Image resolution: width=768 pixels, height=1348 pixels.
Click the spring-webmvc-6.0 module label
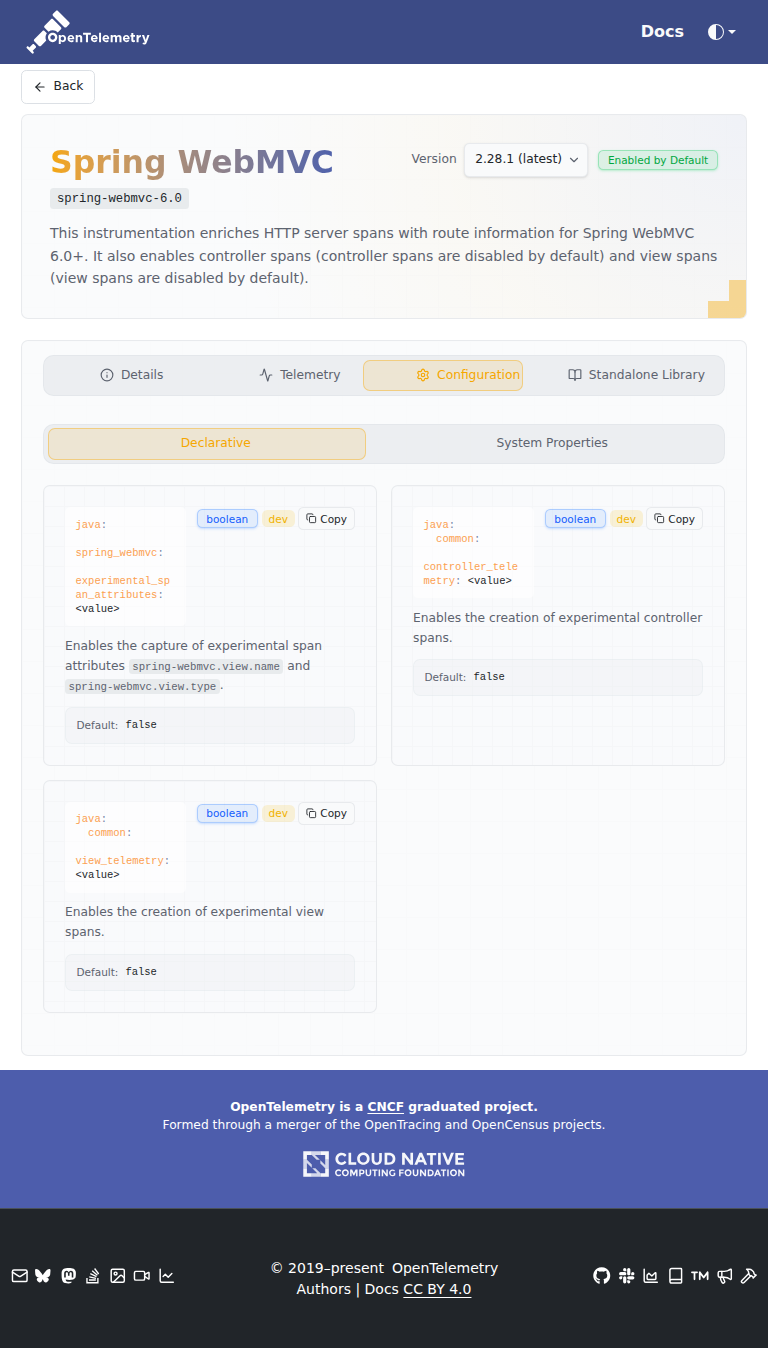pos(120,198)
